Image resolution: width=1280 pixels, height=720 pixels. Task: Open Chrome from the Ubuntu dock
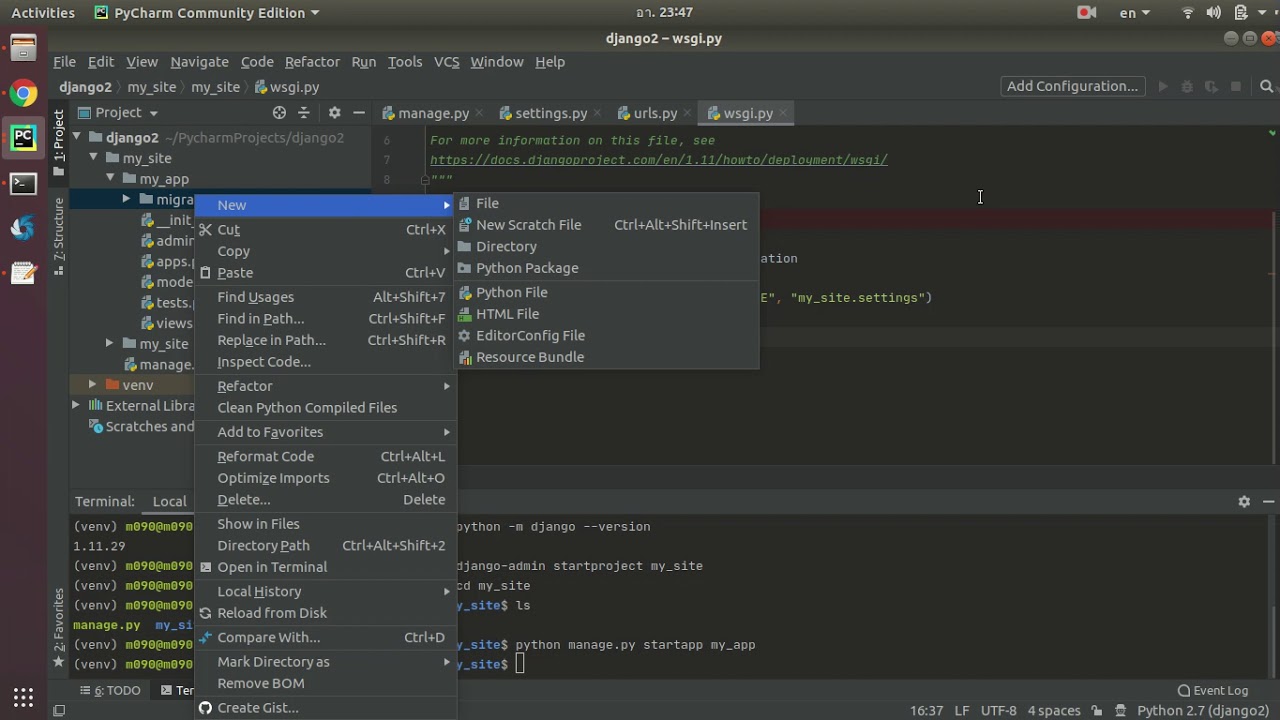(23, 94)
